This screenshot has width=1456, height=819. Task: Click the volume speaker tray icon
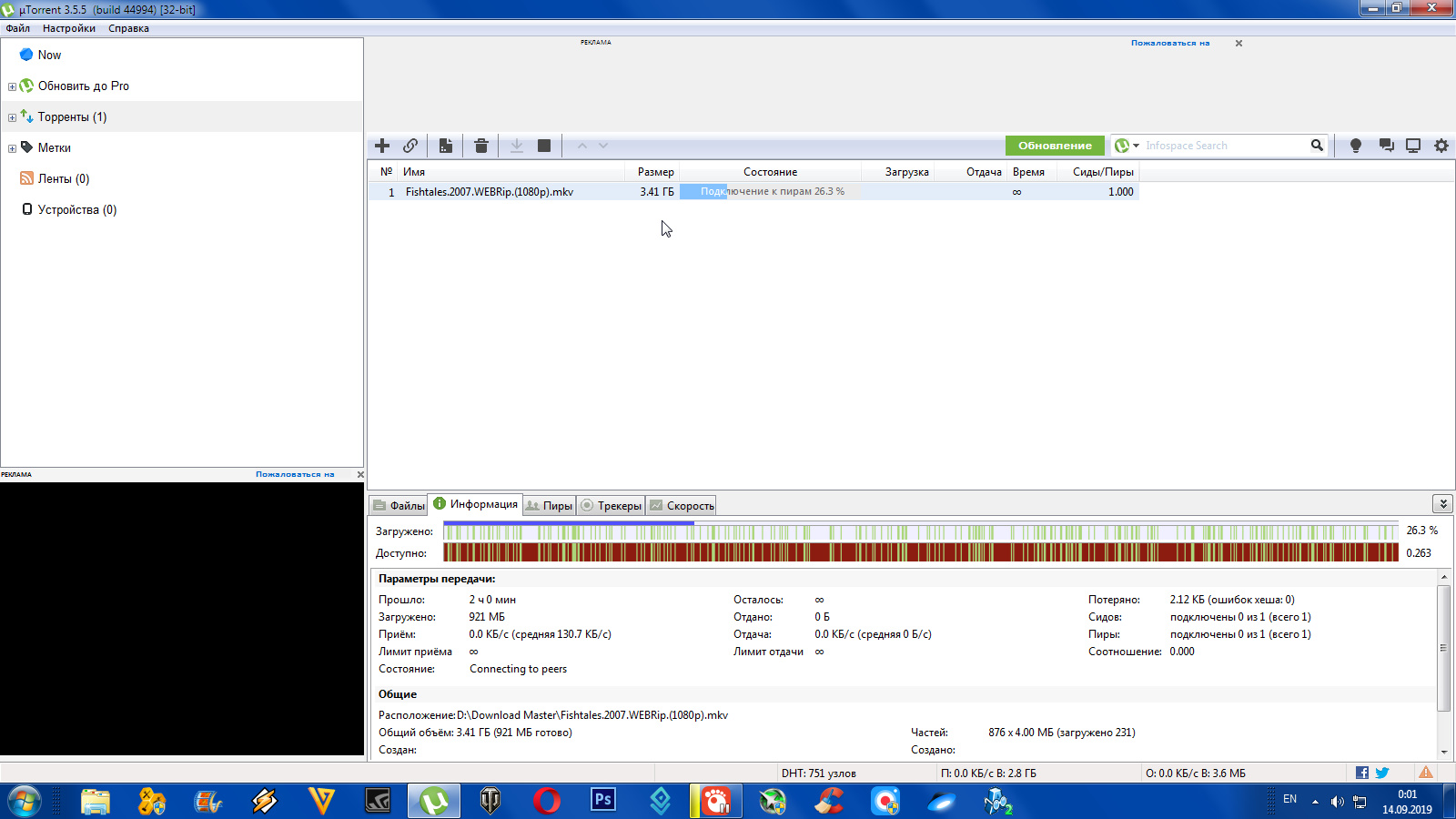[1337, 802]
